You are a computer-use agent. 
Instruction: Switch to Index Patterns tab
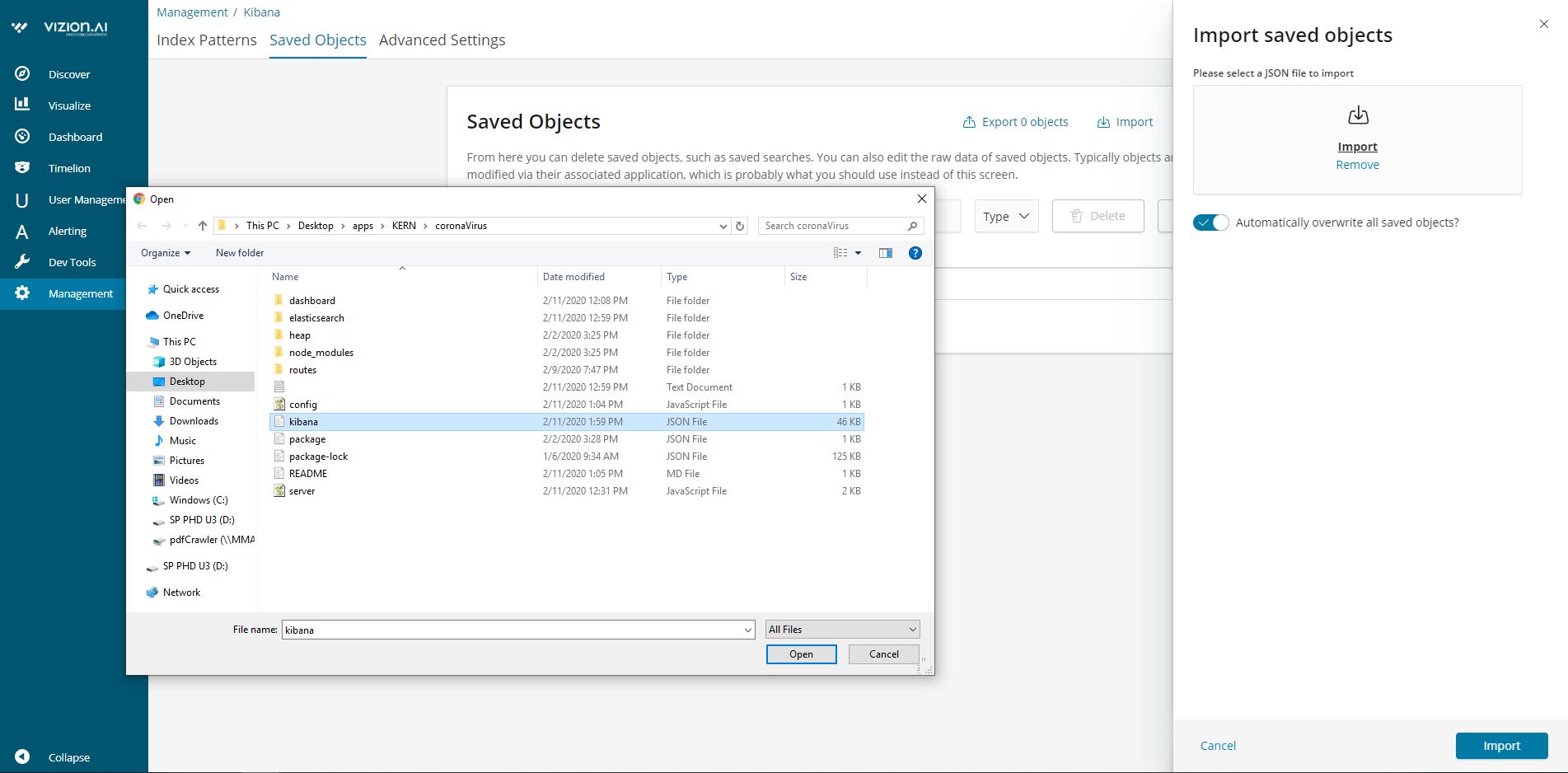point(207,40)
